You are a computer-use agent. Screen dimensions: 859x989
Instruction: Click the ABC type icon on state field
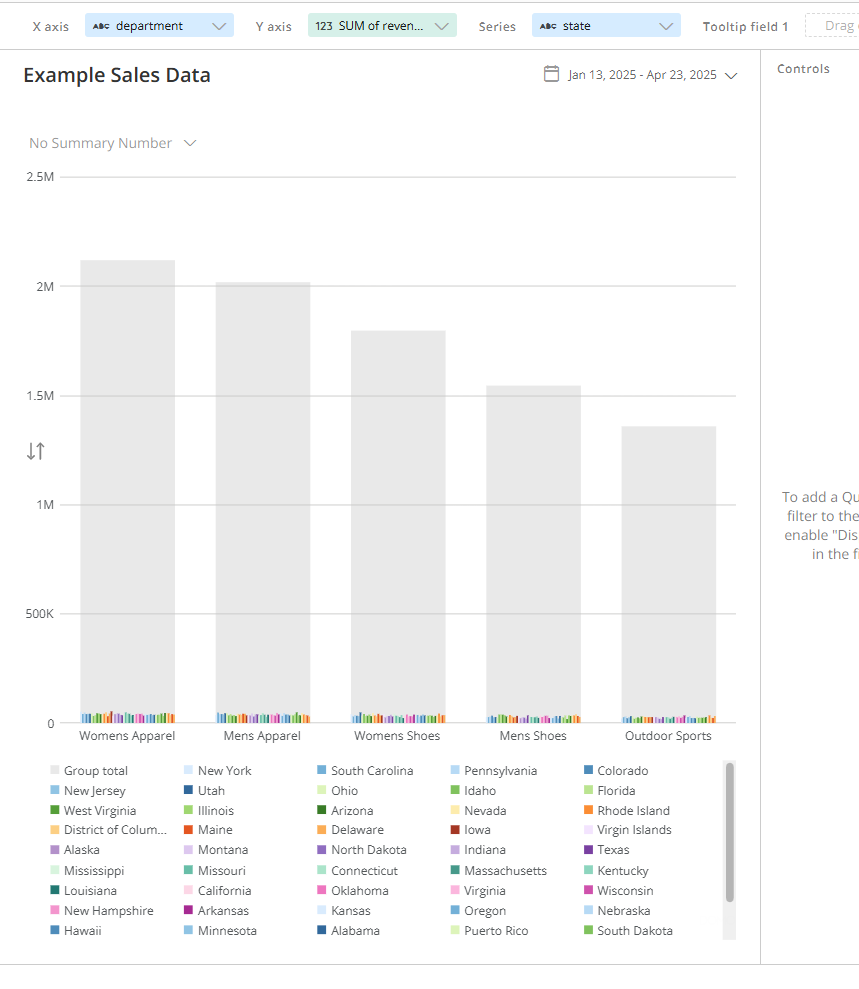pos(548,26)
